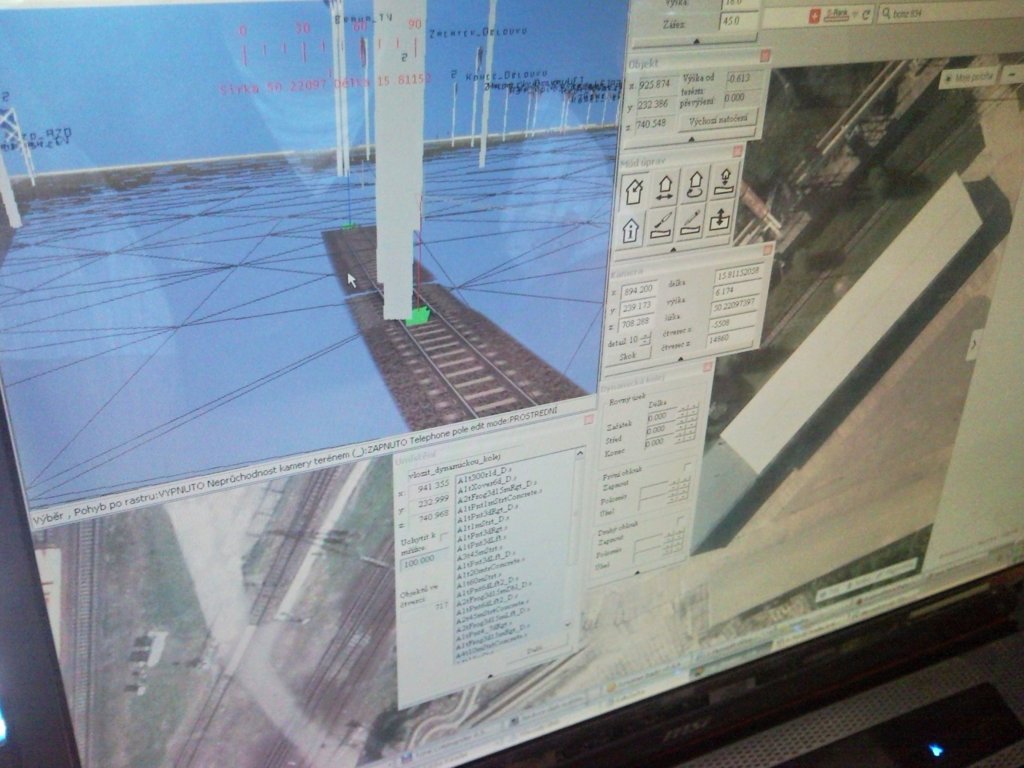Screen dimensions: 1024x768
Task: Close the dynamic track panel
Action: click(x=707, y=368)
